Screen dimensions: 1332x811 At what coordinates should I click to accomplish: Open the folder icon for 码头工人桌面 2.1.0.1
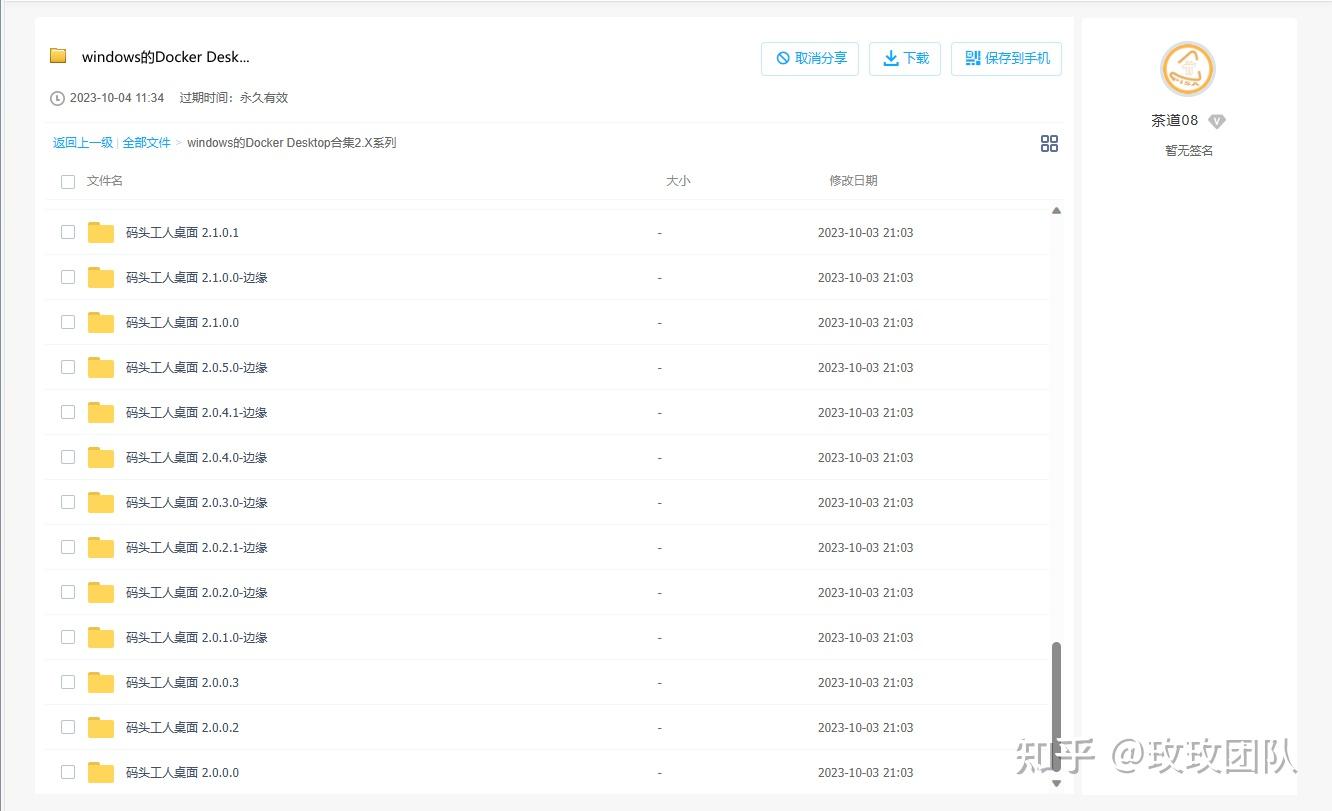(x=100, y=232)
